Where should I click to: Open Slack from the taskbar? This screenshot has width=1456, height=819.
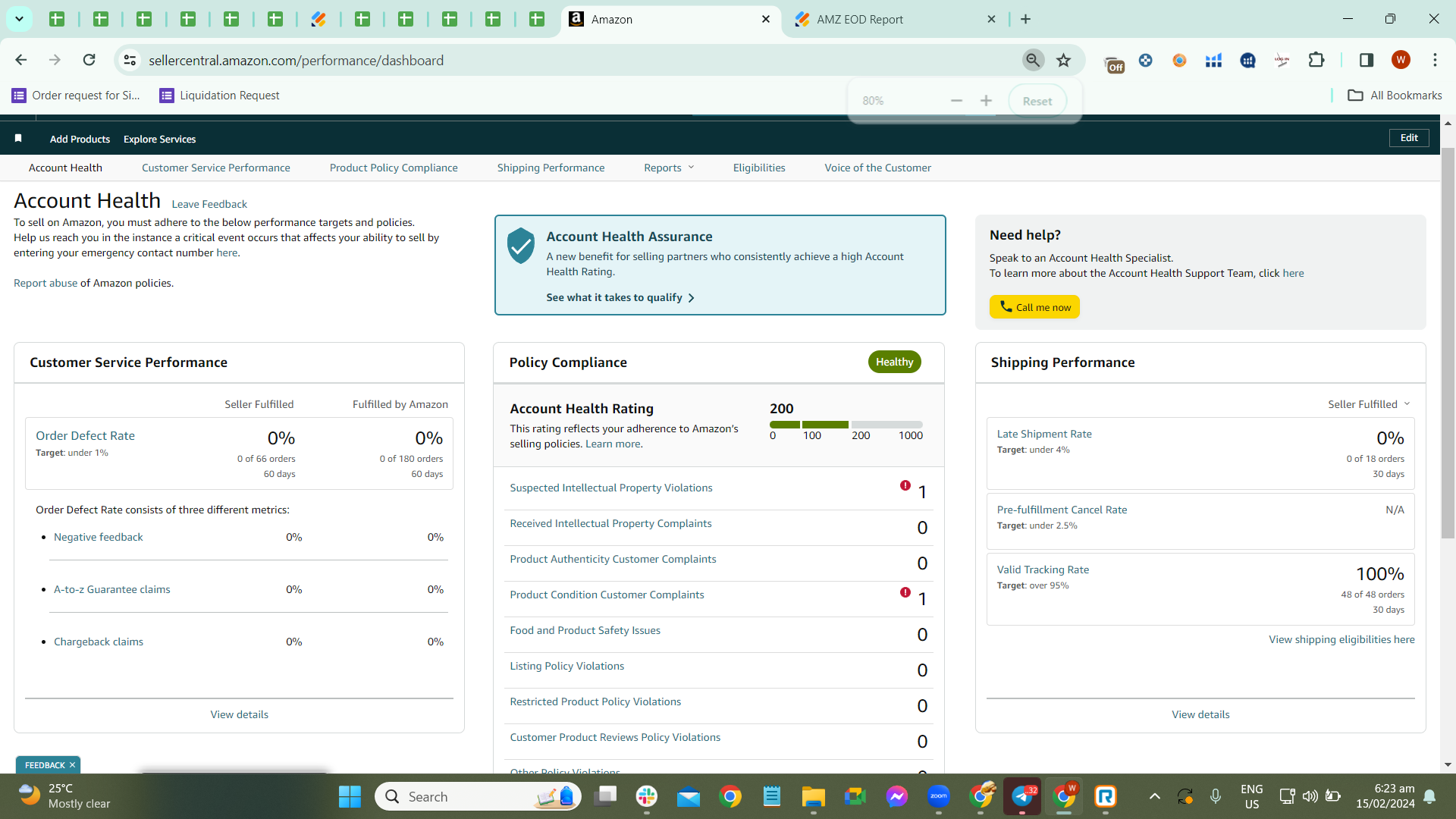pyautogui.click(x=646, y=796)
